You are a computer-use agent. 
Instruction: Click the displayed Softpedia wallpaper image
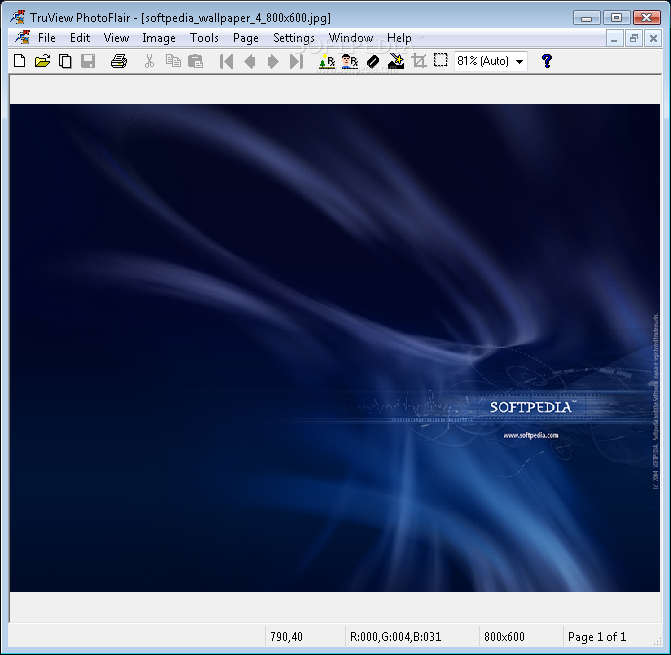click(335, 348)
